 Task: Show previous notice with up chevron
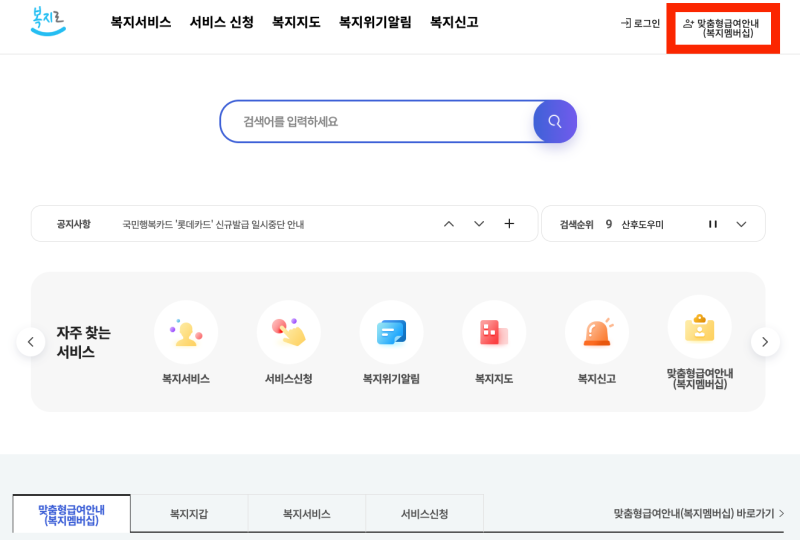point(449,224)
